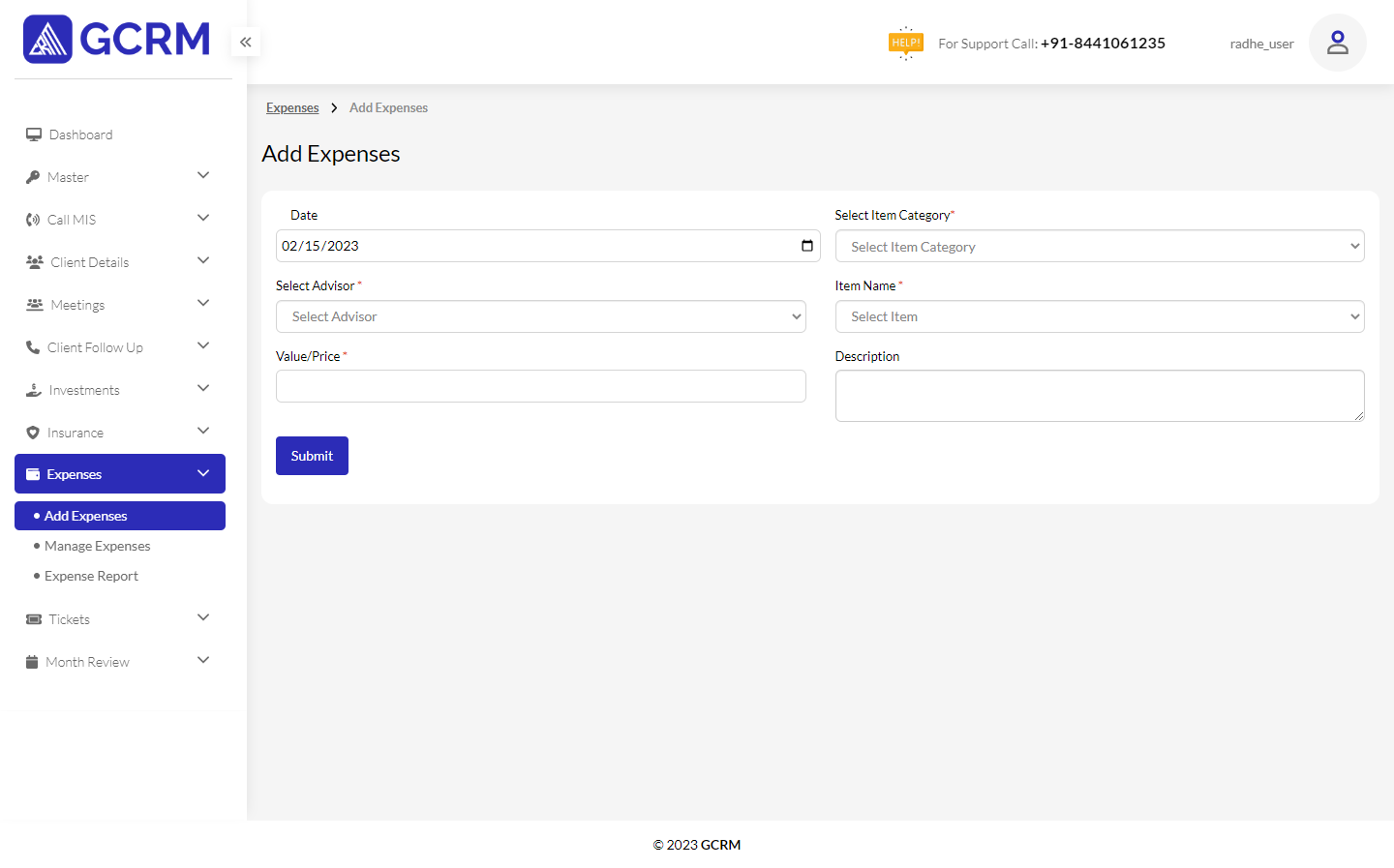Click the GCRM logo icon

click(47, 40)
